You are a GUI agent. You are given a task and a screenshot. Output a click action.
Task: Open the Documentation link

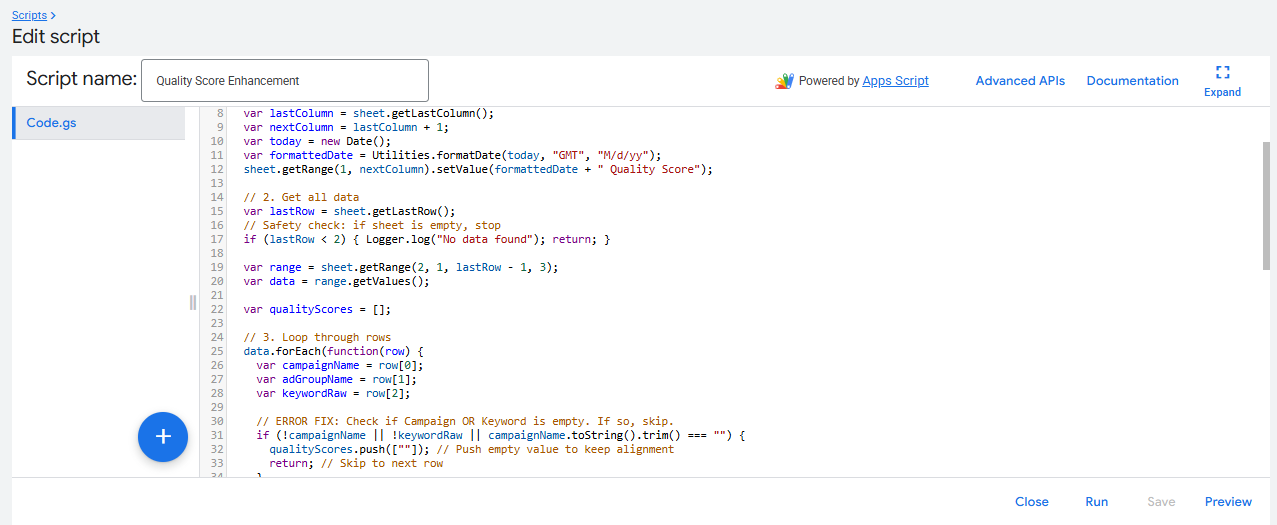pyautogui.click(x=1132, y=81)
